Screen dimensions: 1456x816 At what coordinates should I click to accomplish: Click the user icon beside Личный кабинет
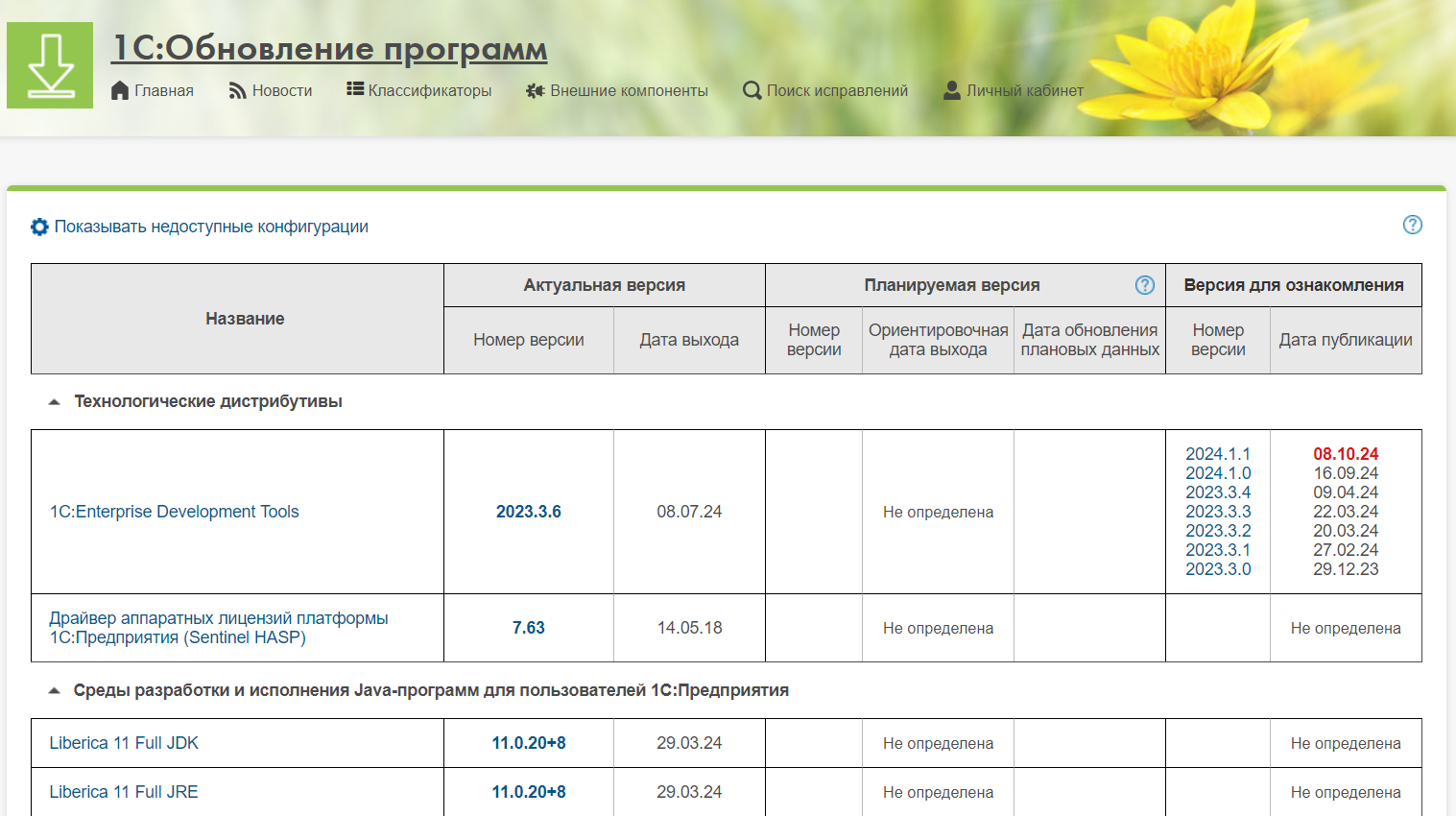[x=952, y=90]
